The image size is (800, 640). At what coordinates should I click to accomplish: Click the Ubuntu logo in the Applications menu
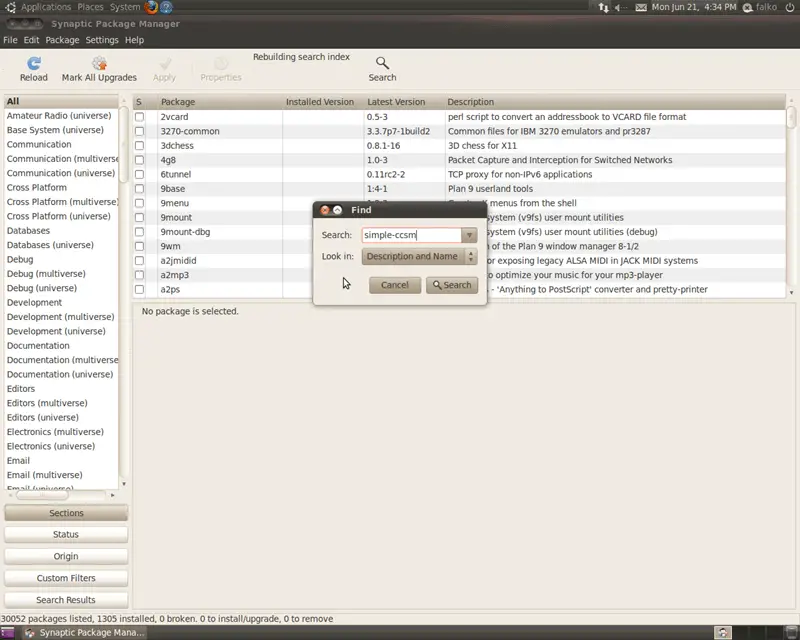tap(10, 7)
